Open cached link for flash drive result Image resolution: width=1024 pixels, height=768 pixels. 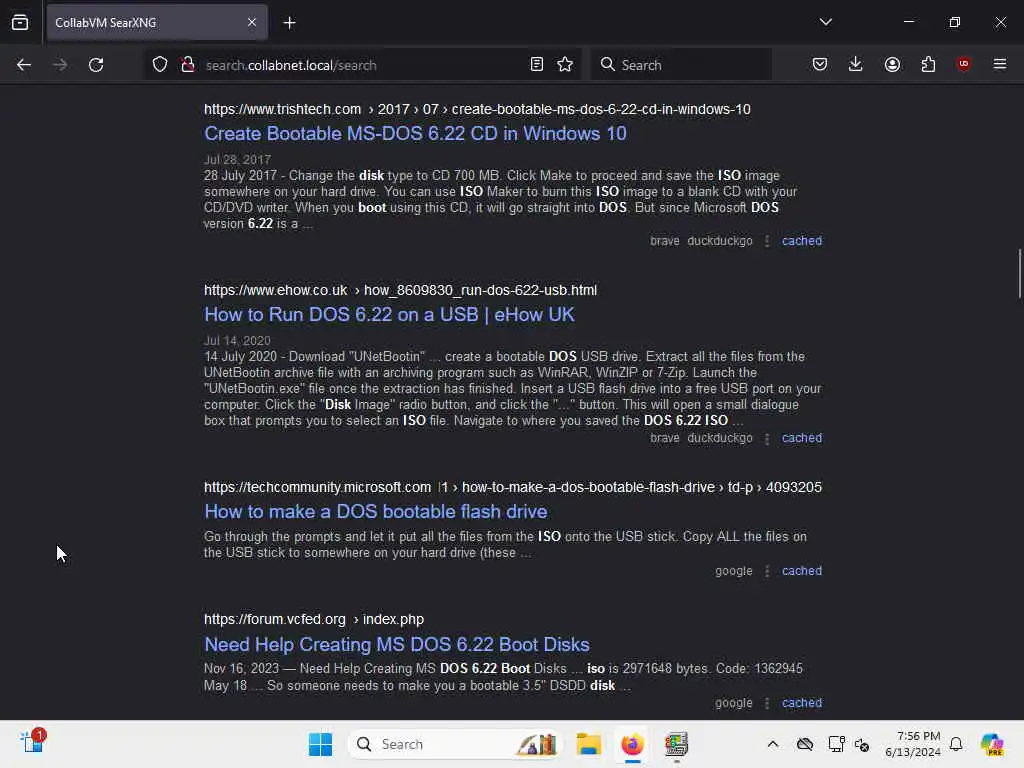tap(802, 571)
